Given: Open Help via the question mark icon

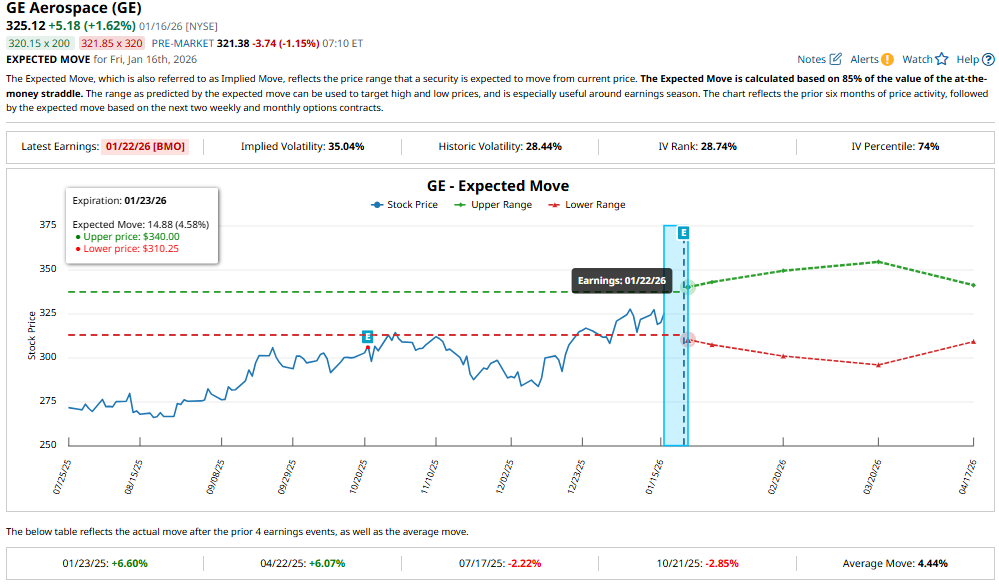Looking at the screenshot, I should click(x=988, y=59).
